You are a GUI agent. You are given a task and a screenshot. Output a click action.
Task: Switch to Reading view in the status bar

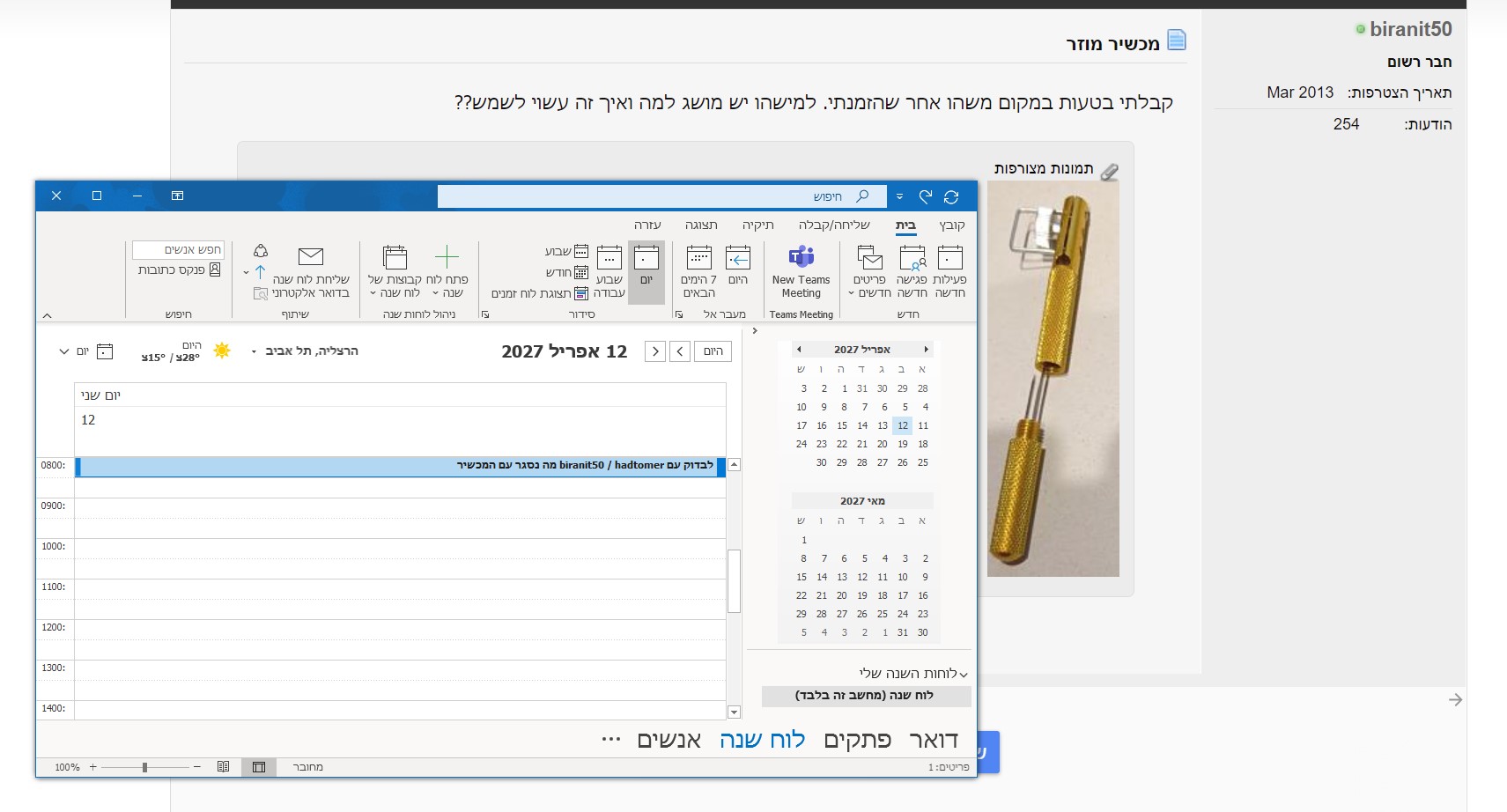224,767
